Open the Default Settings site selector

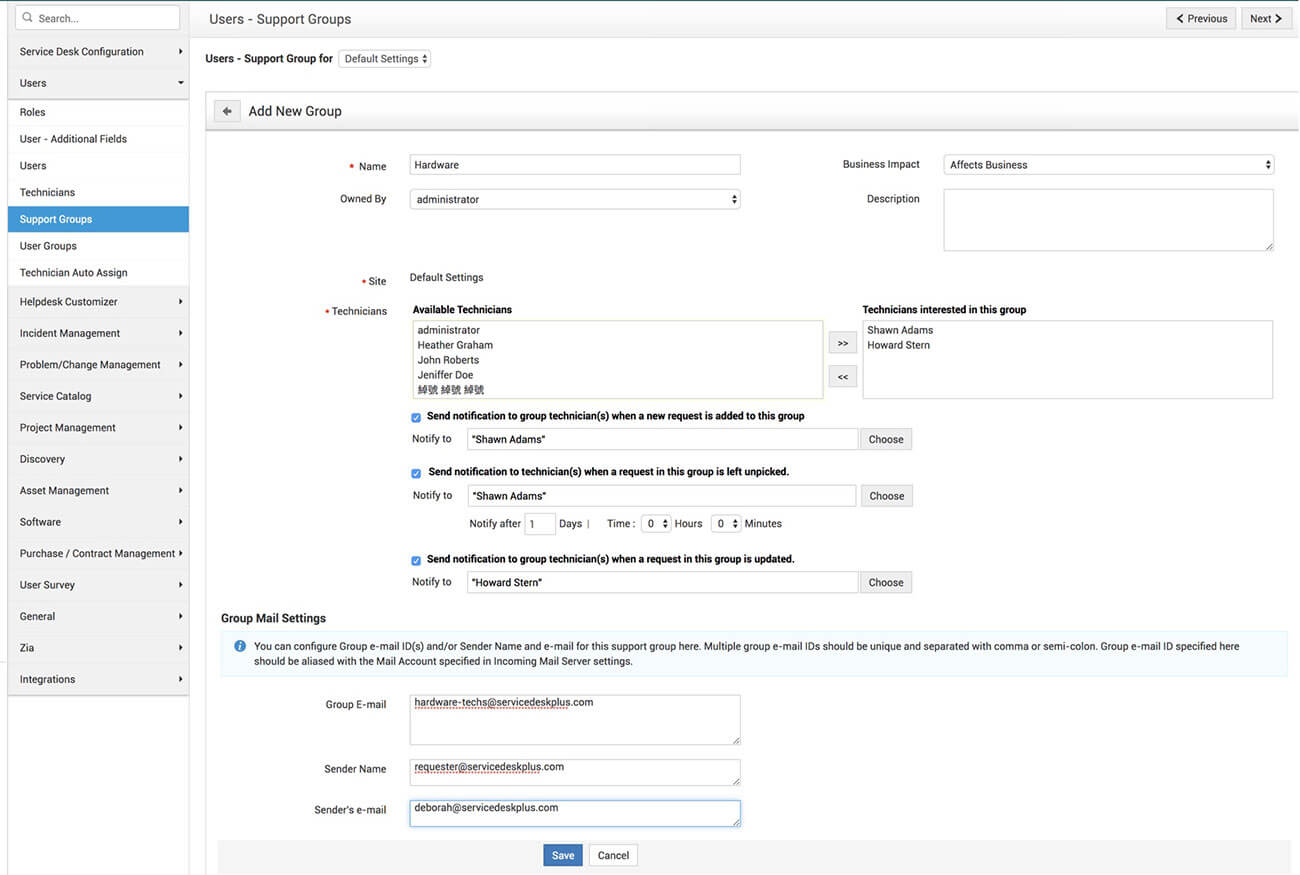[x=385, y=58]
